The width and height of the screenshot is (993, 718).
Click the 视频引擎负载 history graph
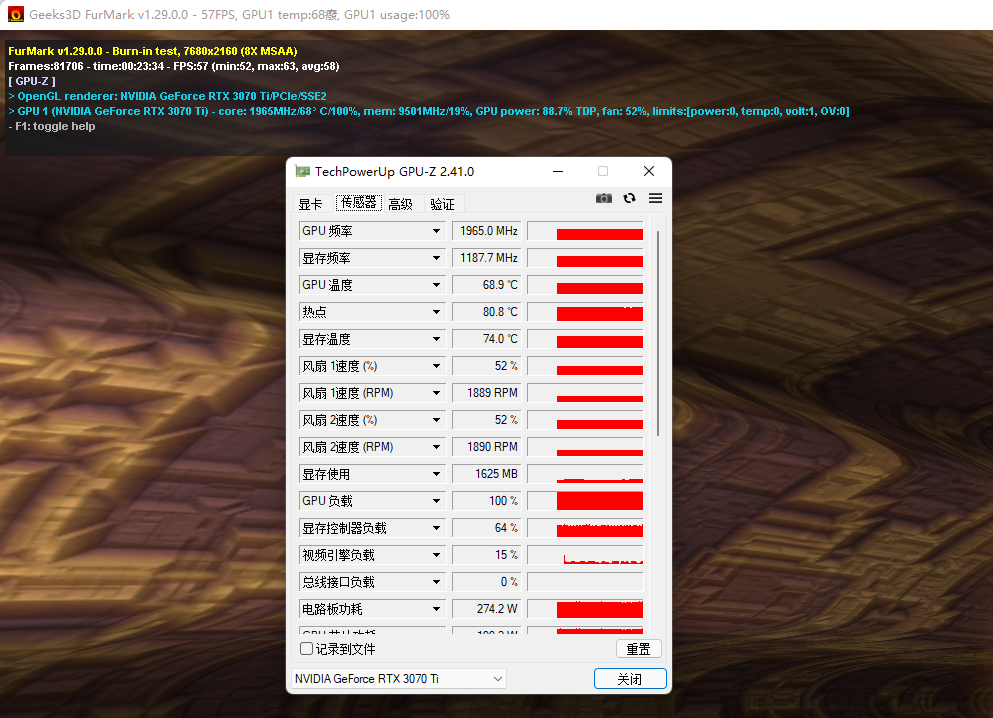pos(585,555)
